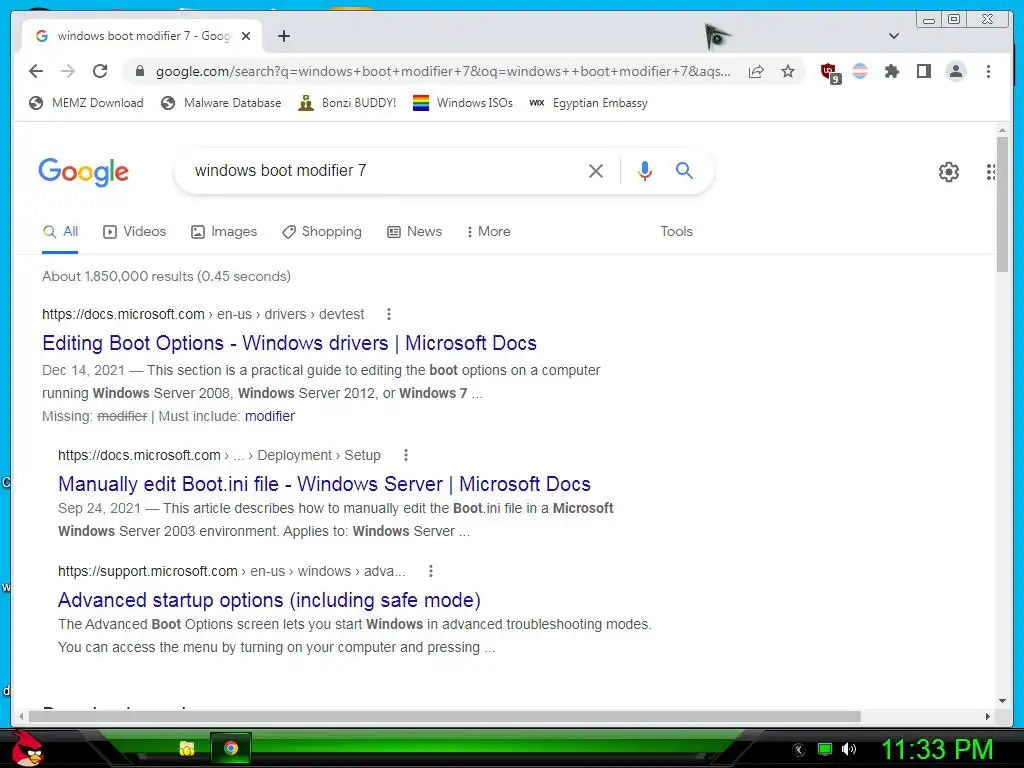Click the Google logo

(x=84, y=172)
